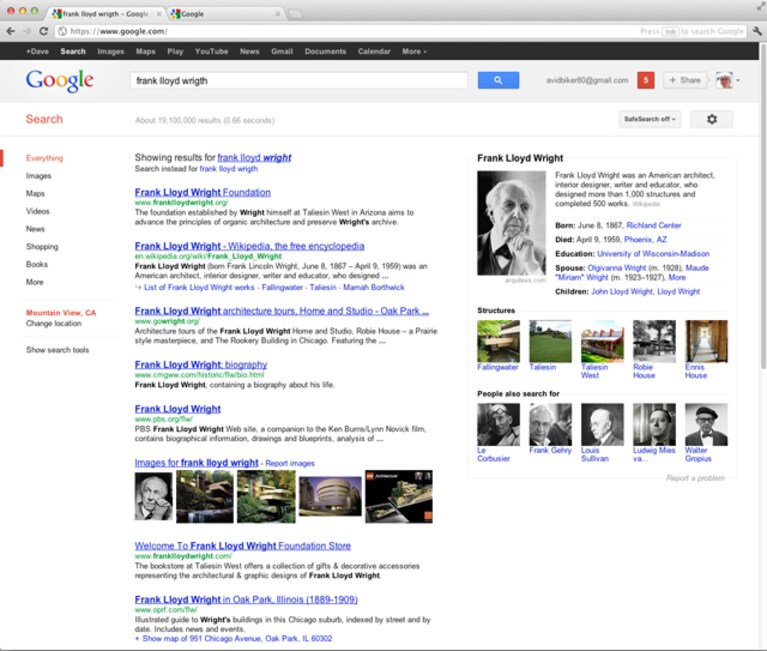
Task: Open Frank Lloyd Wright Foundation result
Action: point(203,192)
